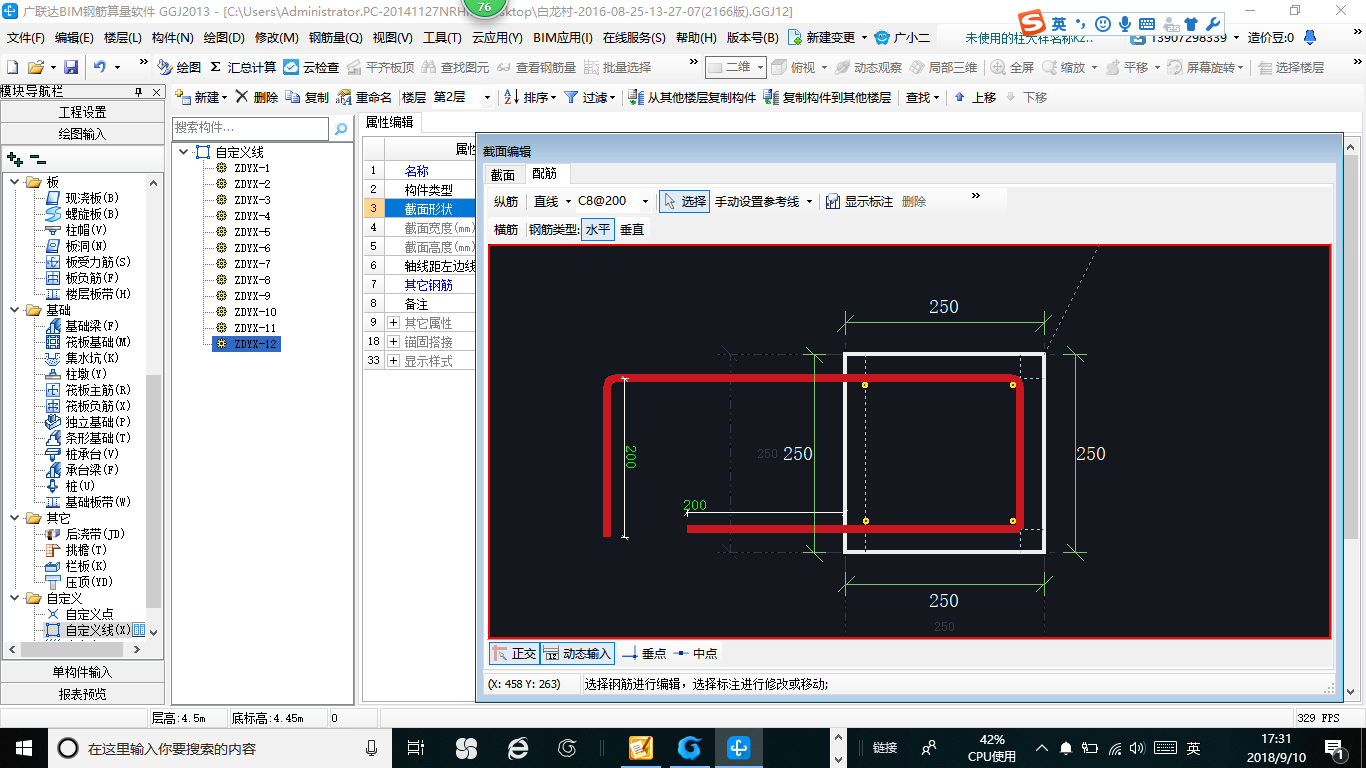Image resolution: width=1366 pixels, height=768 pixels.
Task: Open 手动设置参考线 reference line option
Action: 763,201
